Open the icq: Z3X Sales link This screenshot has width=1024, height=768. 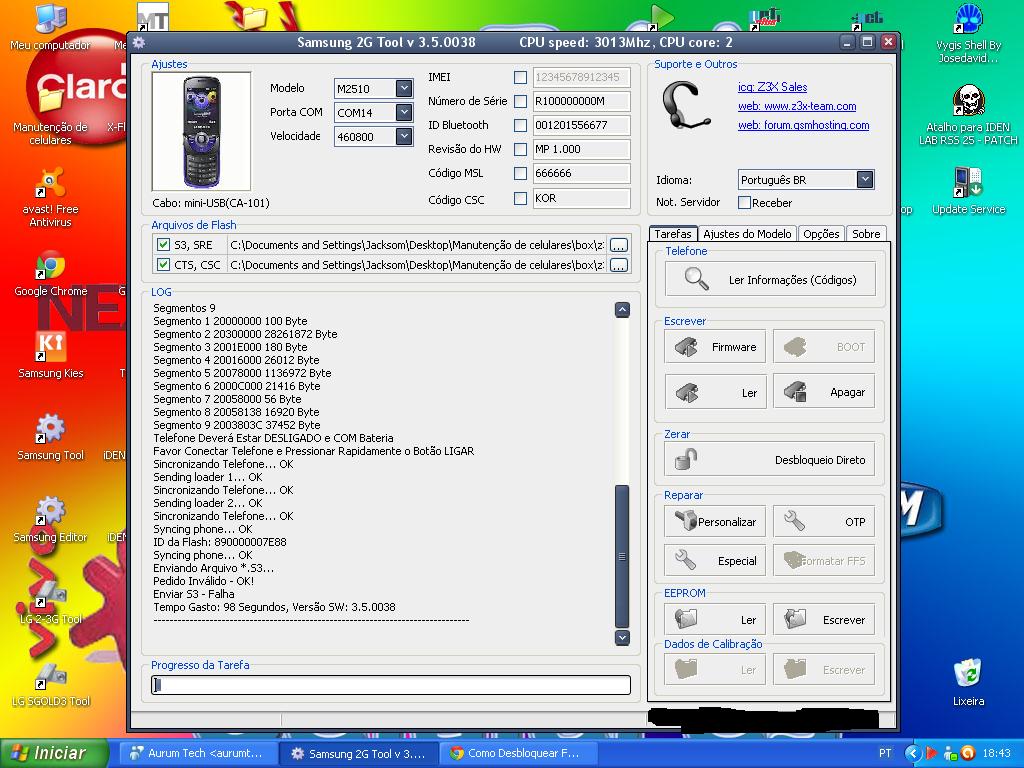pos(773,87)
